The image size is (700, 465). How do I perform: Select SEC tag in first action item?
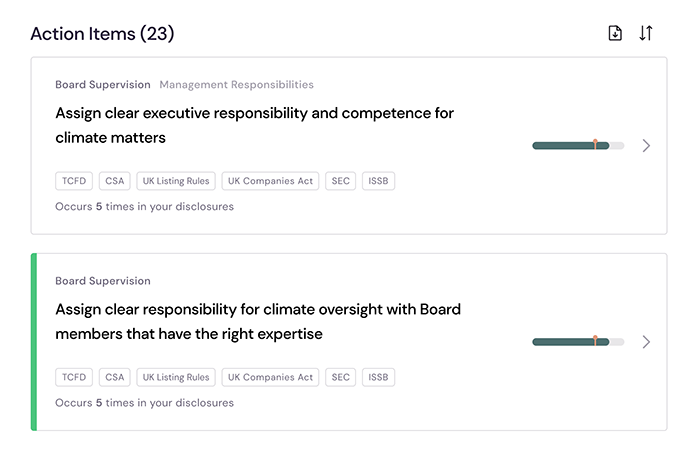point(341,181)
